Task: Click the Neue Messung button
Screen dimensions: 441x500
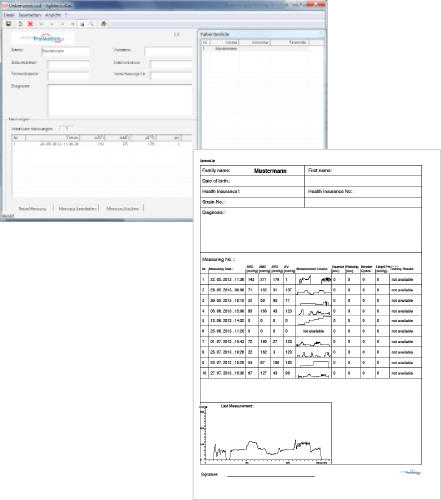Action: pyautogui.click(x=32, y=209)
